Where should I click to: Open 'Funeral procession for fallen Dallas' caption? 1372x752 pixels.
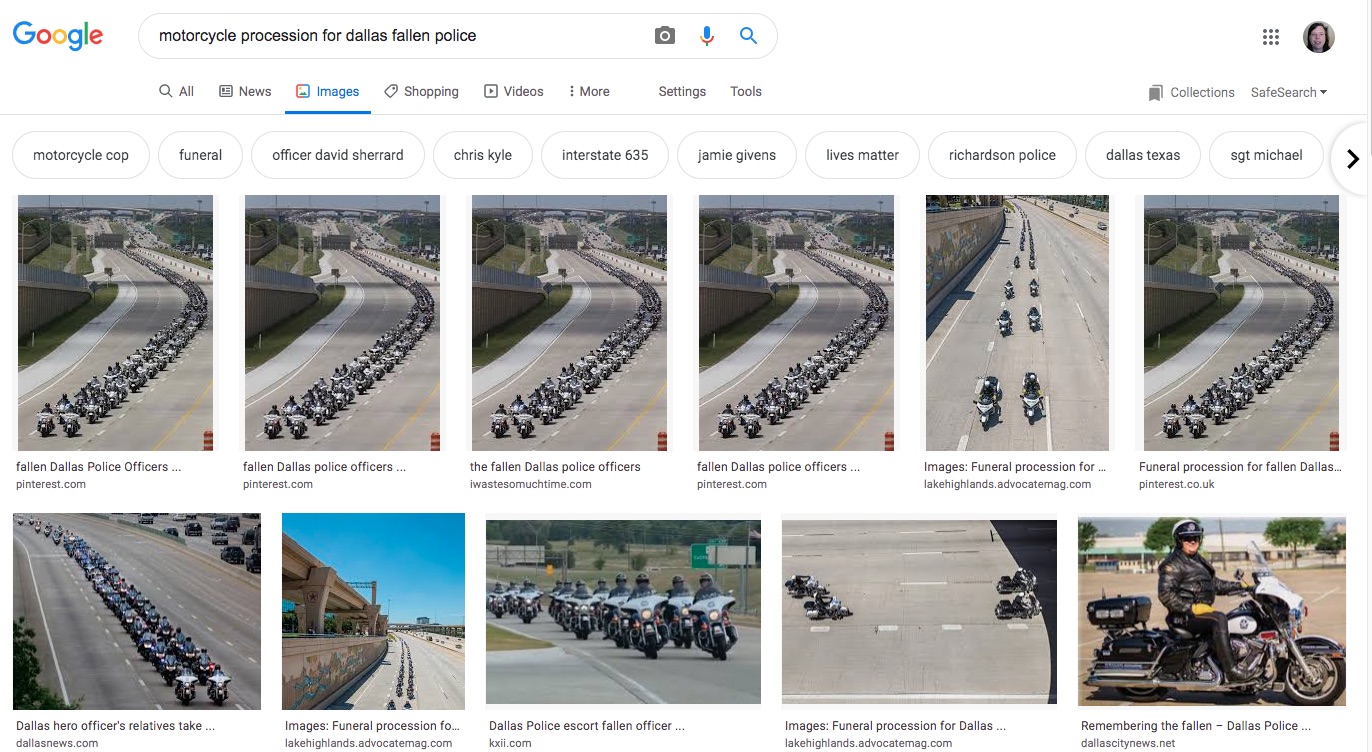click(1239, 467)
